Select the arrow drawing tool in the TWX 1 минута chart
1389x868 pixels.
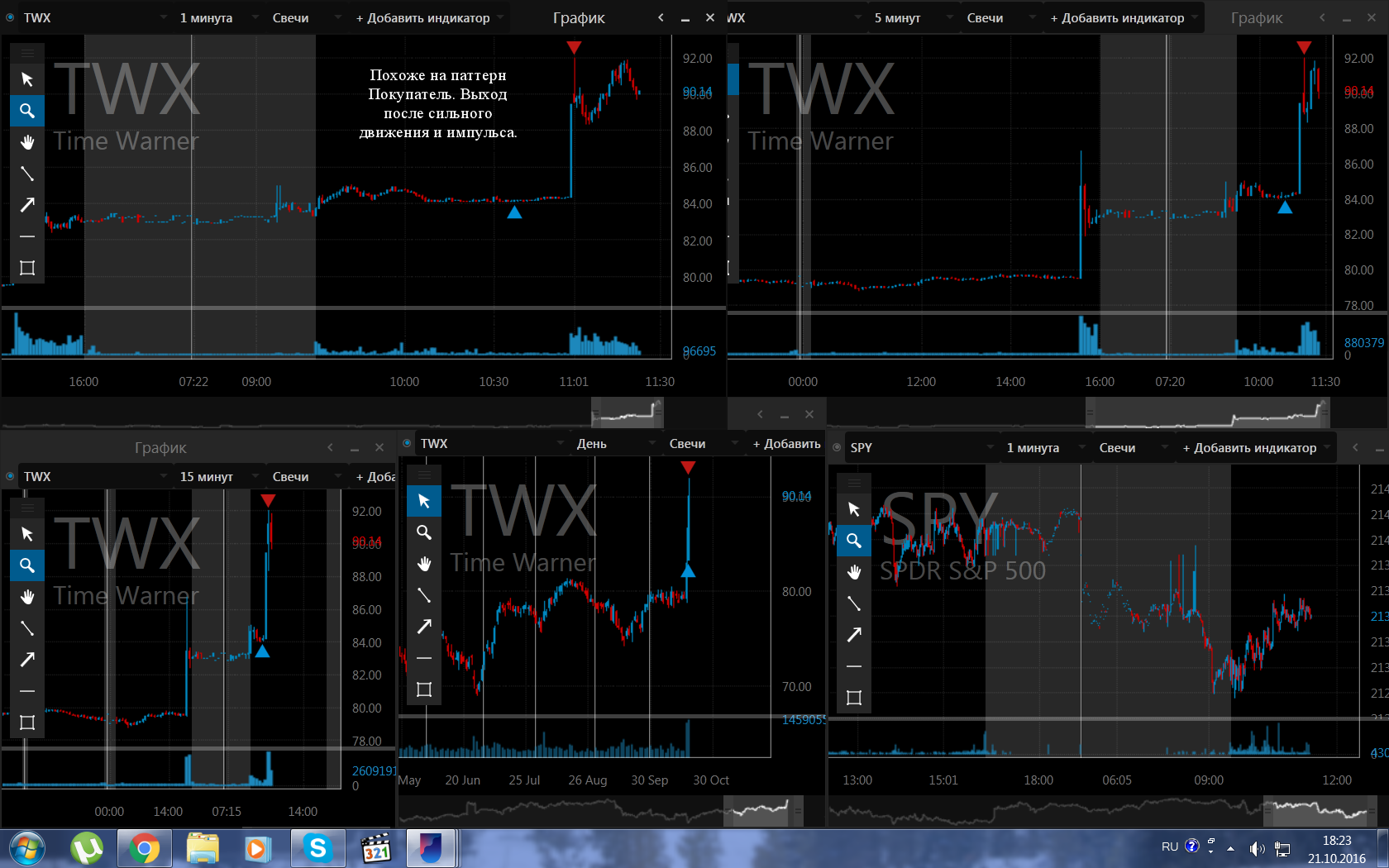point(27,205)
